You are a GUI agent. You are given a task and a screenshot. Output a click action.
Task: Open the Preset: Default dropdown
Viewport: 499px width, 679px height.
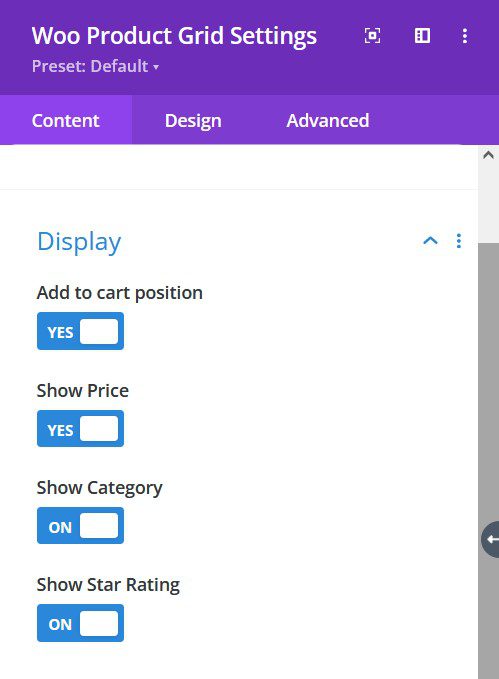[95, 66]
